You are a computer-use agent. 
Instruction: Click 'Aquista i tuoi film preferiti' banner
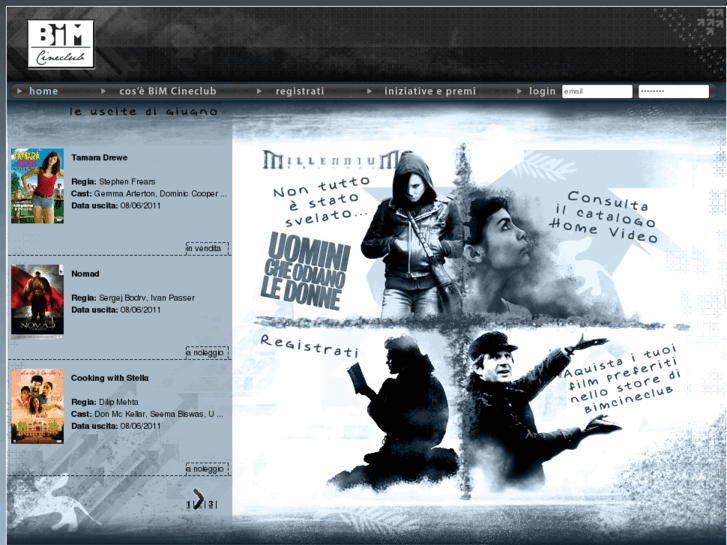coord(623,379)
